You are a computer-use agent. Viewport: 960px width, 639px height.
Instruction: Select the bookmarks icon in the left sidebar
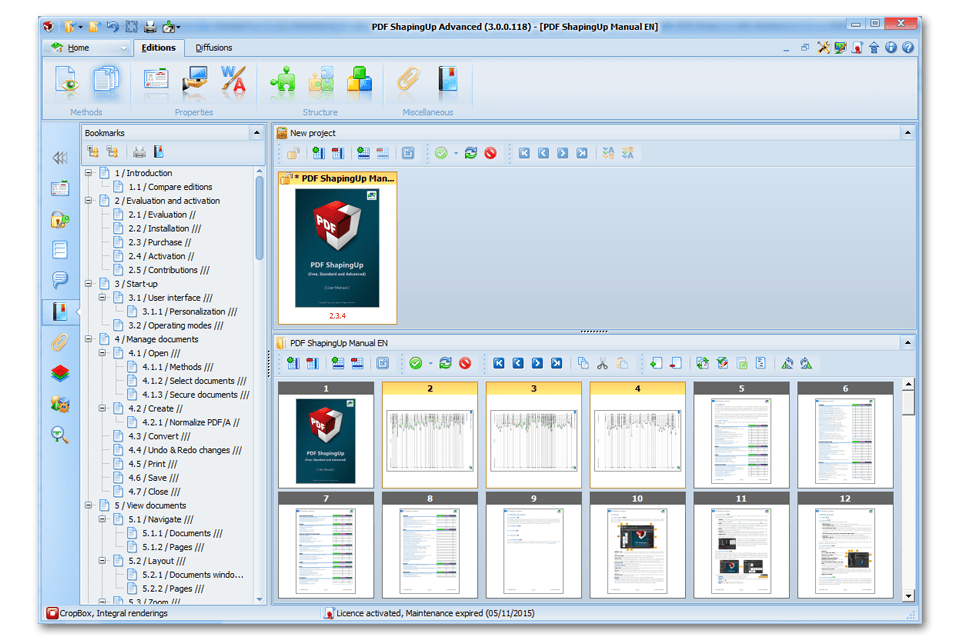click(59, 311)
